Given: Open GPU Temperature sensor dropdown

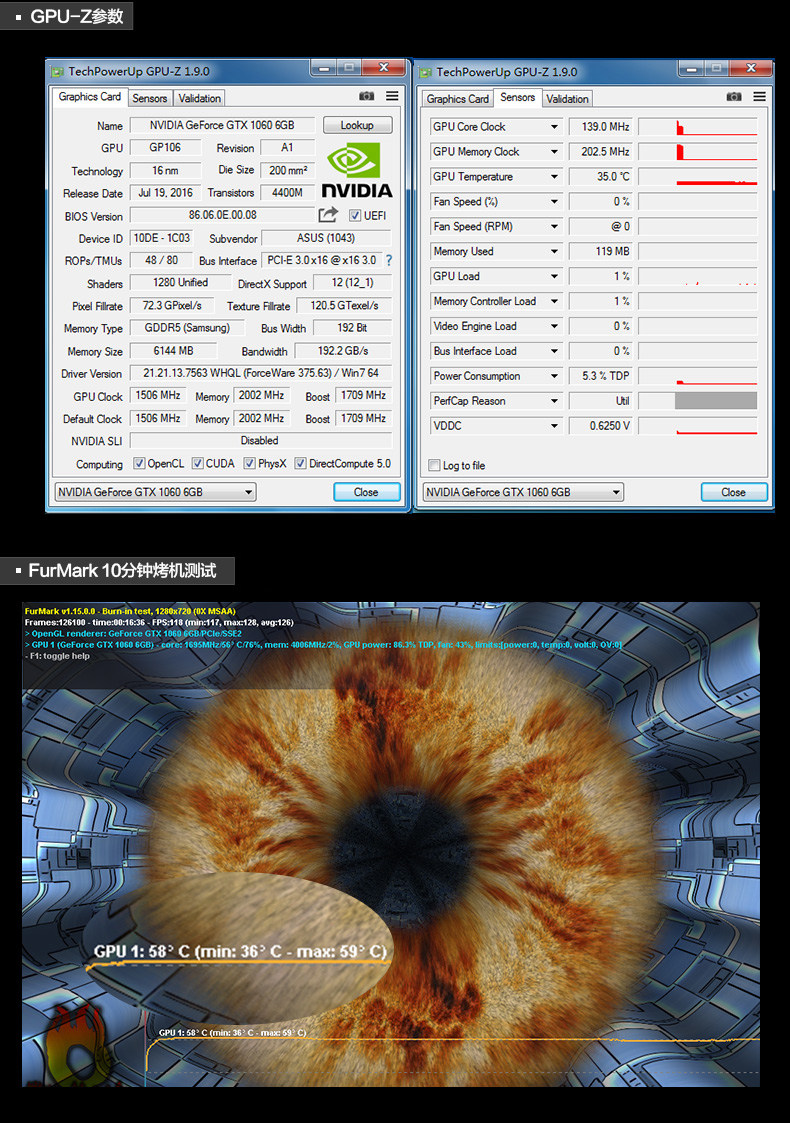Looking at the screenshot, I should pyautogui.click(x=554, y=177).
